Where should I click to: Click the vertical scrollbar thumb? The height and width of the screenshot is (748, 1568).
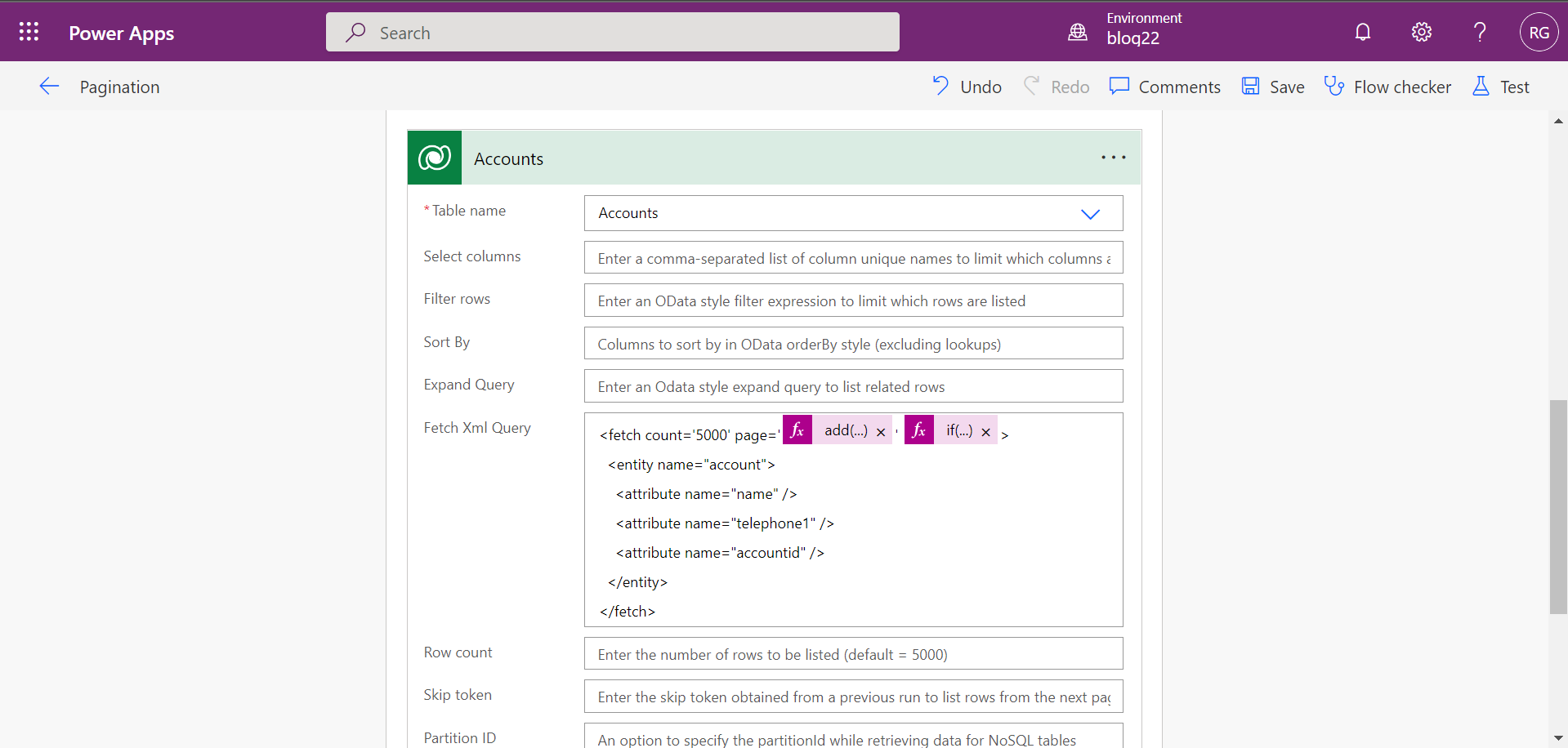pos(1557,506)
